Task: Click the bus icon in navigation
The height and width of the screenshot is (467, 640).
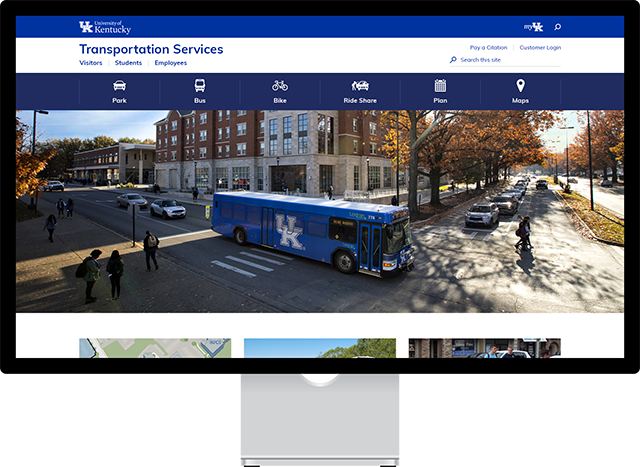Action: coord(200,86)
